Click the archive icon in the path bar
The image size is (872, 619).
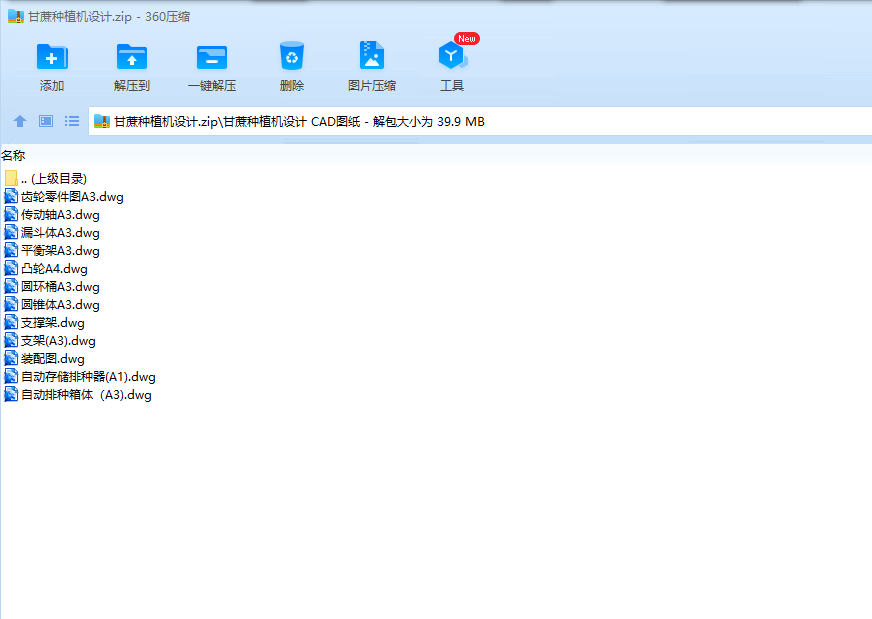[x=102, y=121]
